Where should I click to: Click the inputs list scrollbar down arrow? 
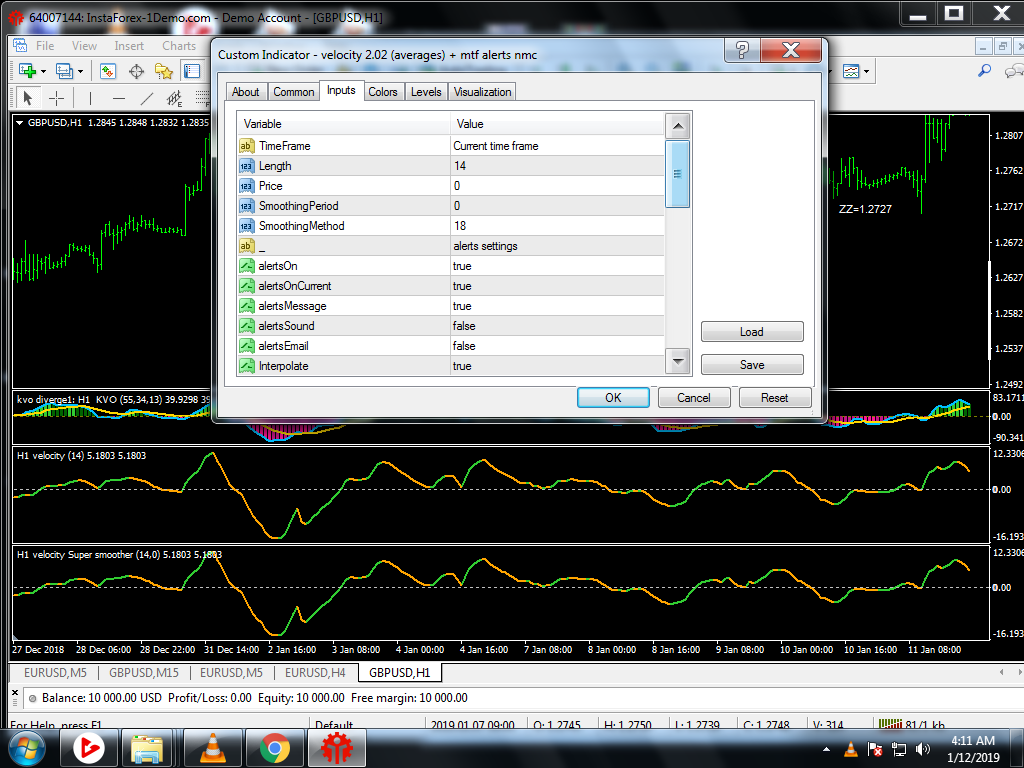[678, 361]
